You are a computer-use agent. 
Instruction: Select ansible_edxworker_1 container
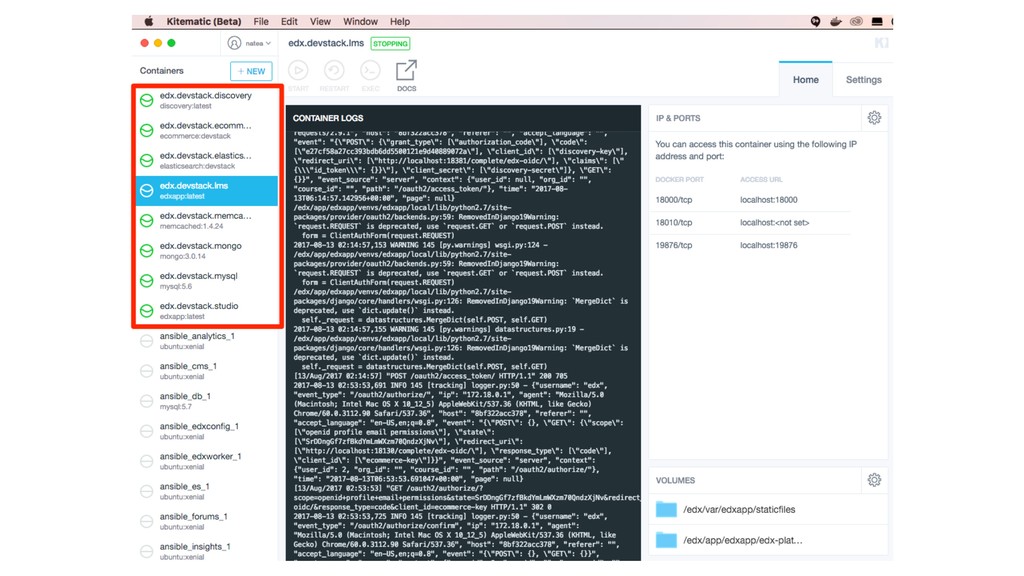[x=207, y=461]
